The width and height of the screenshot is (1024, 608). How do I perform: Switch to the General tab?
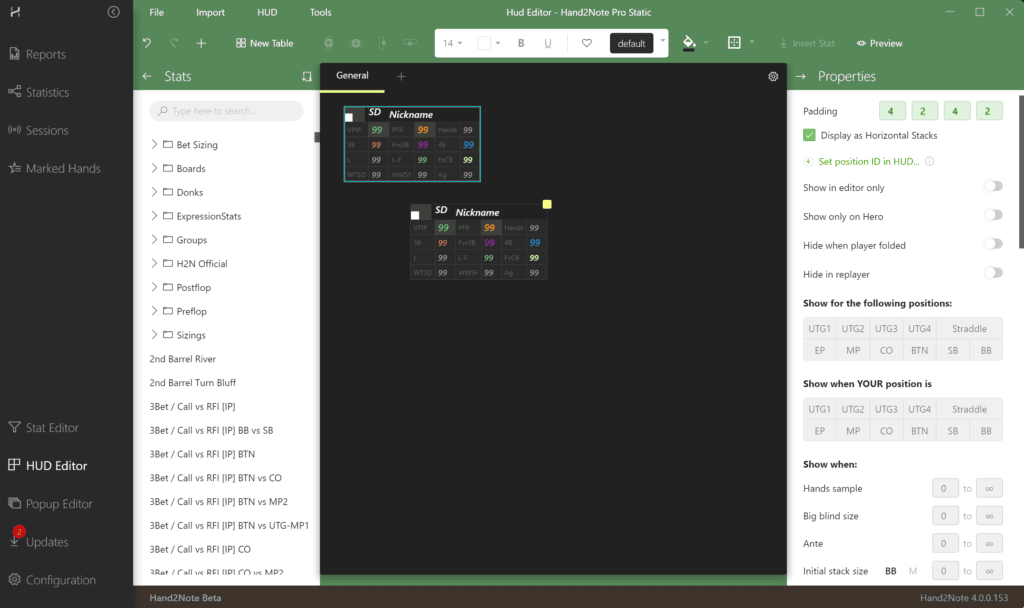[x=352, y=76]
